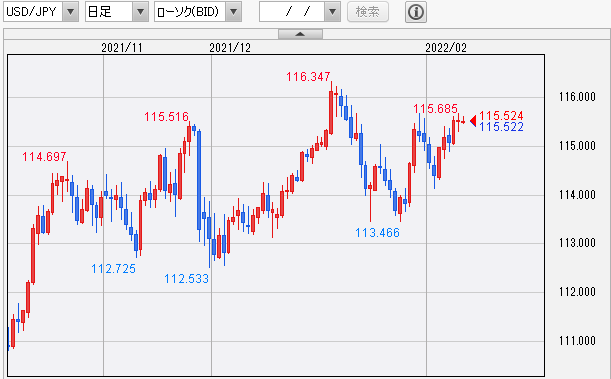Click the red current price marker triangle

[x=473, y=121]
